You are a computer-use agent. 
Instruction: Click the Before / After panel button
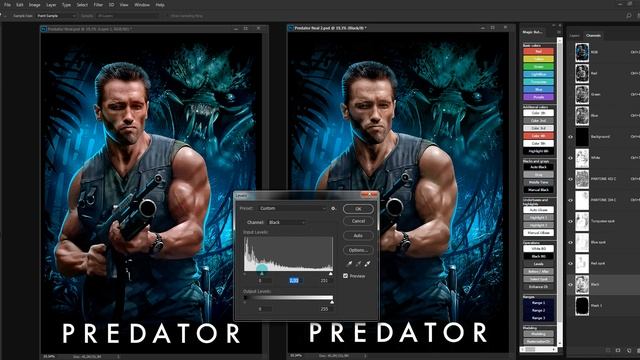538,271
